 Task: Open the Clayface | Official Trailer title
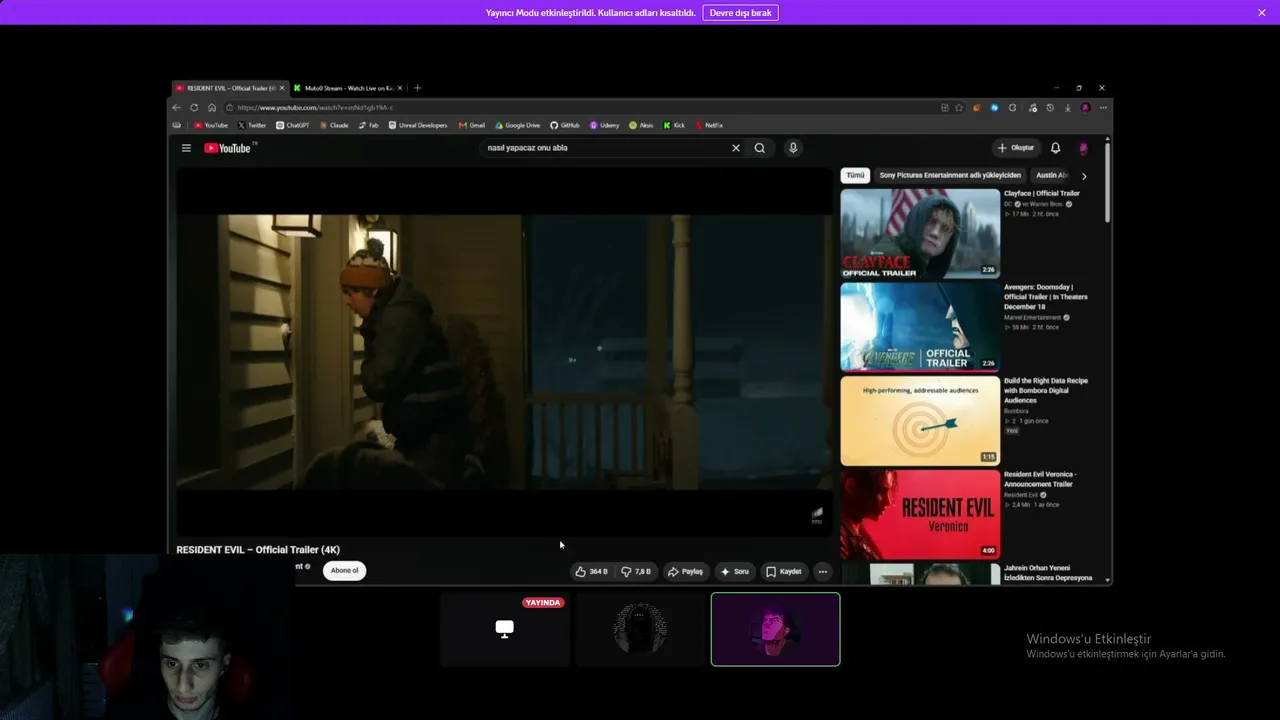click(1042, 193)
